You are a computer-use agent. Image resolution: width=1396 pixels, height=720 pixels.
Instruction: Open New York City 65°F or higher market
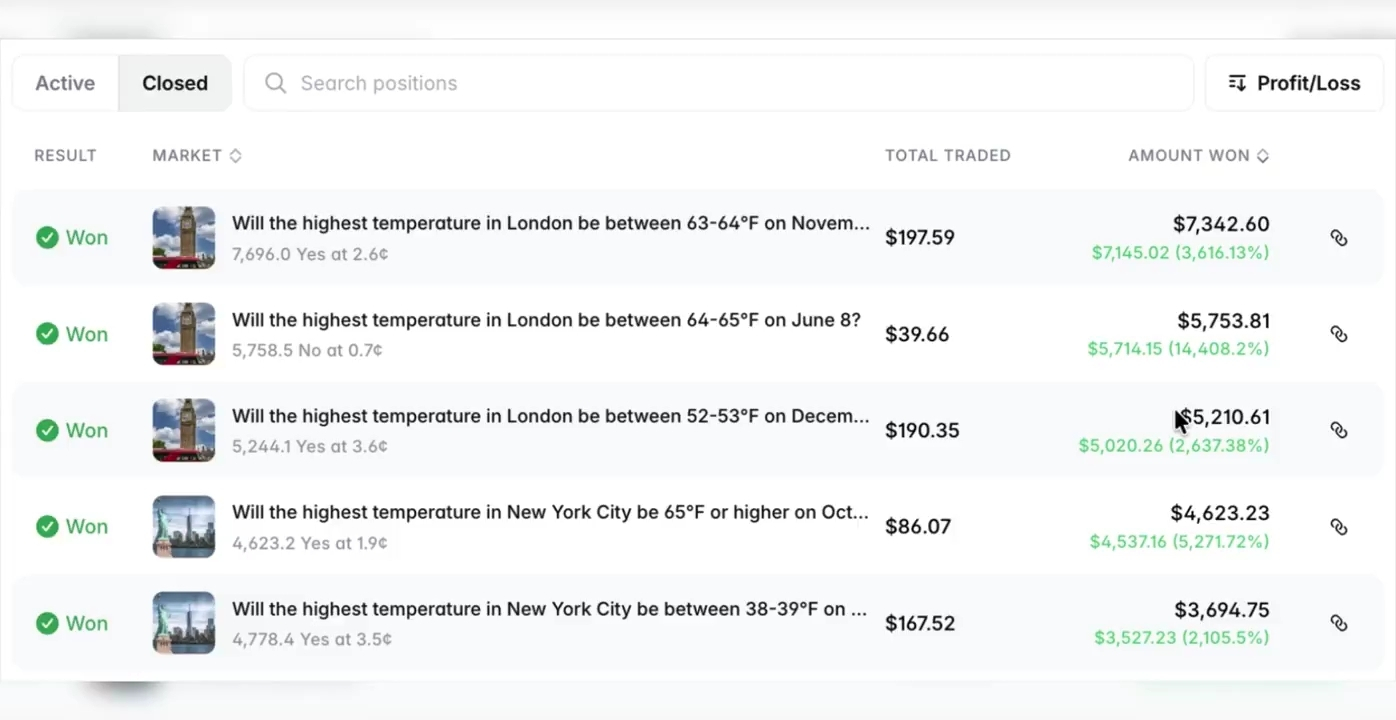pyautogui.click(x=550, y=512)
